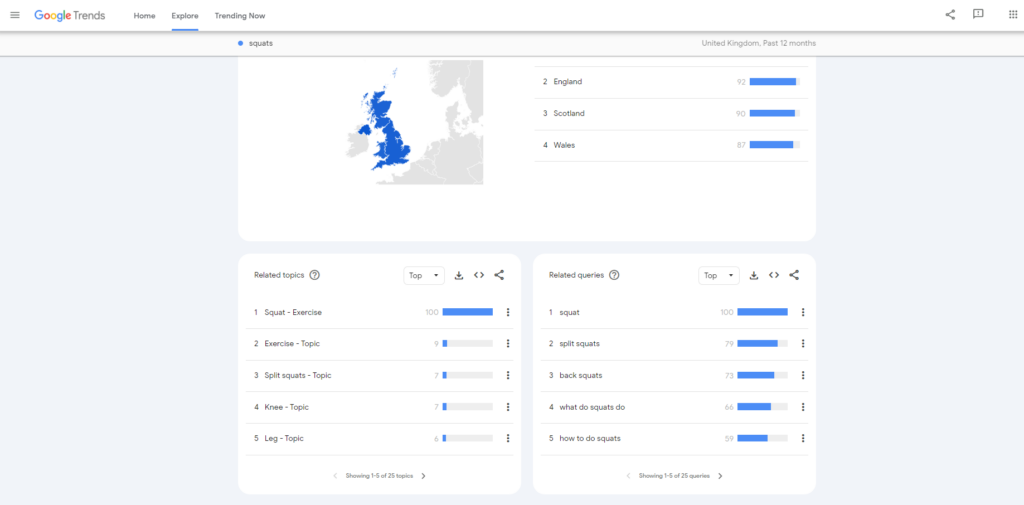Screen dimensions: 1024x505
Task: Download Related queries data as CSV
Action: pyautogui.click(x=754, y=276)
